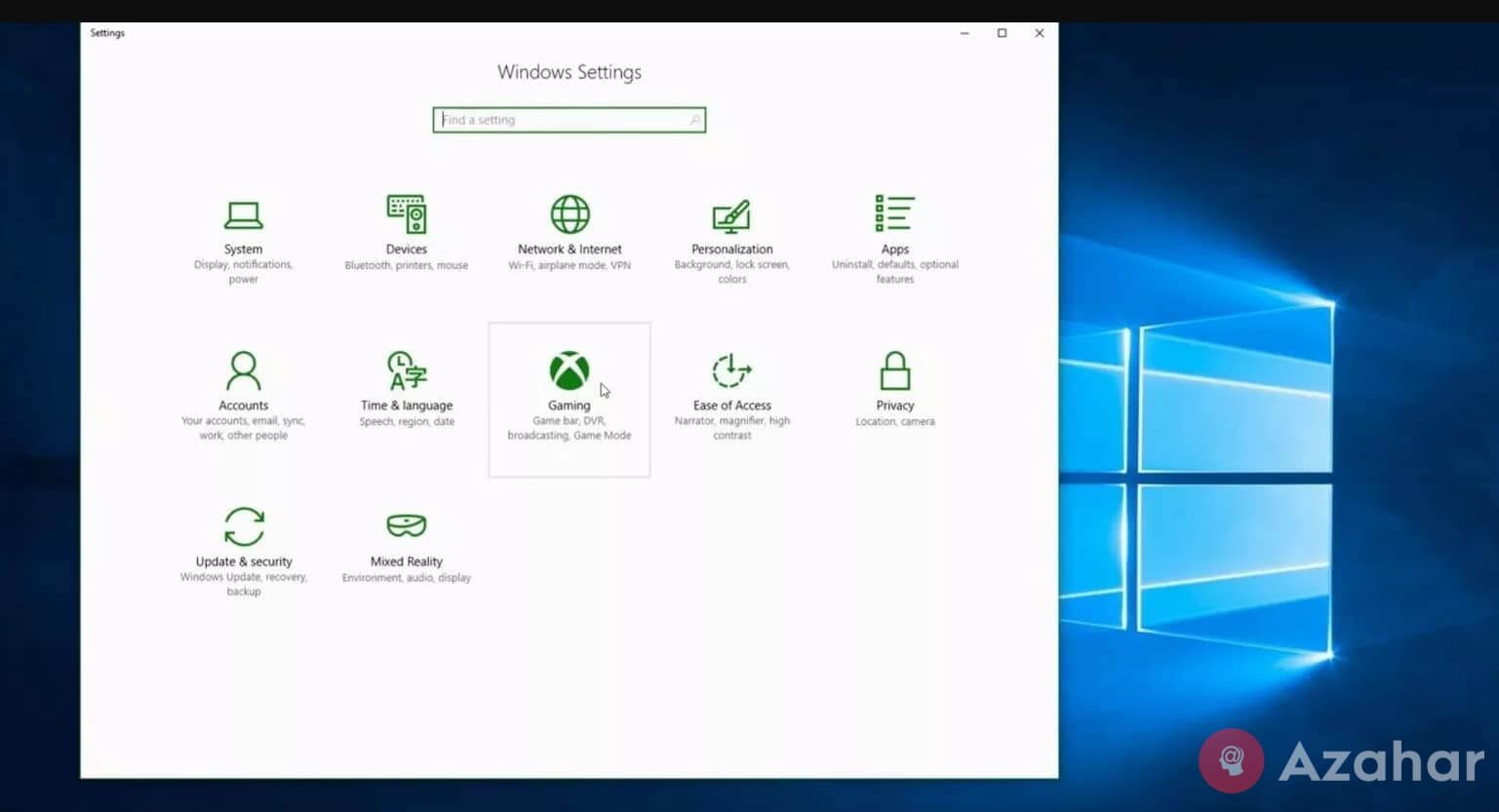Screen dimensions: 1499x812
Task: Close the Settings window
Action: pos(1040,33)
